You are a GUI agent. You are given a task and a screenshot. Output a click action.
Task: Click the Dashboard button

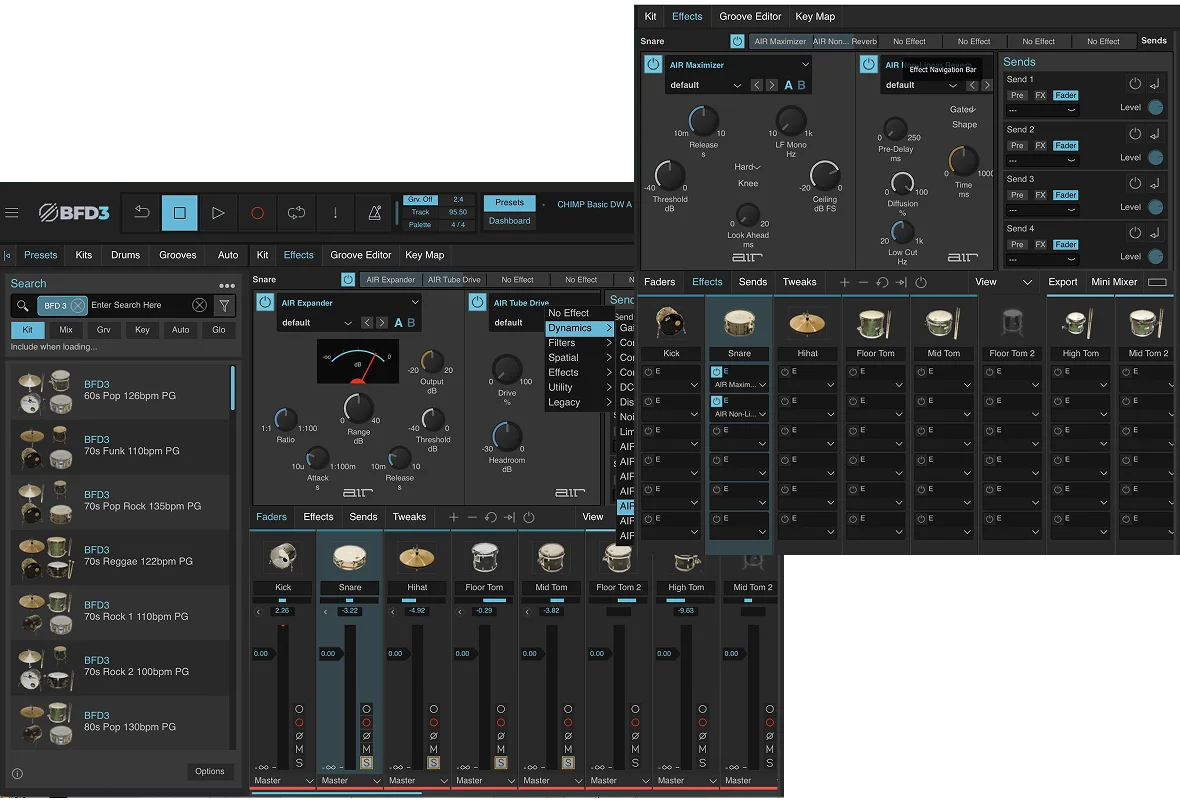point(509,221)
